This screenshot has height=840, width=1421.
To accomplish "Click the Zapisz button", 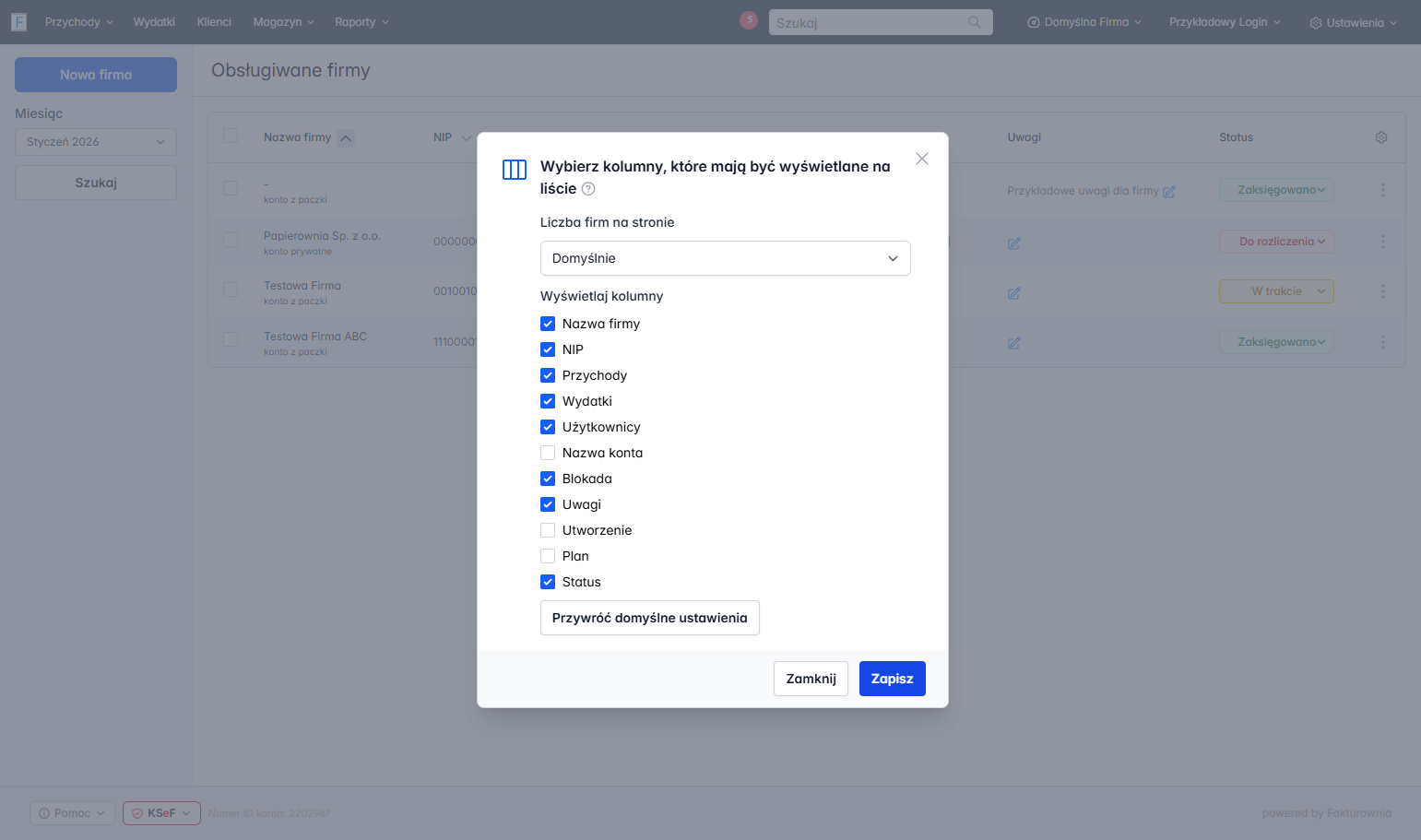I will 893,679.
